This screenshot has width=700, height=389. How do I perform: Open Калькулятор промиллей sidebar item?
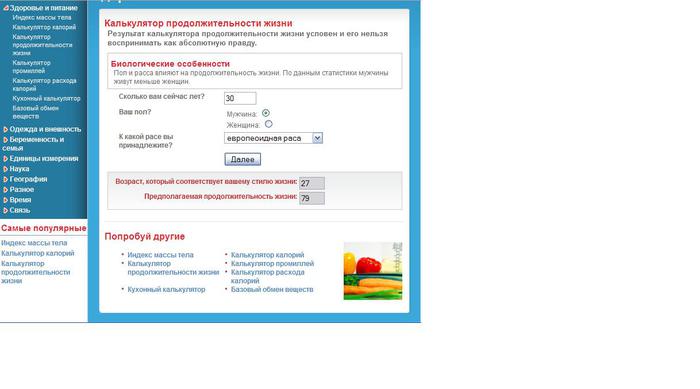pos(32,67)
